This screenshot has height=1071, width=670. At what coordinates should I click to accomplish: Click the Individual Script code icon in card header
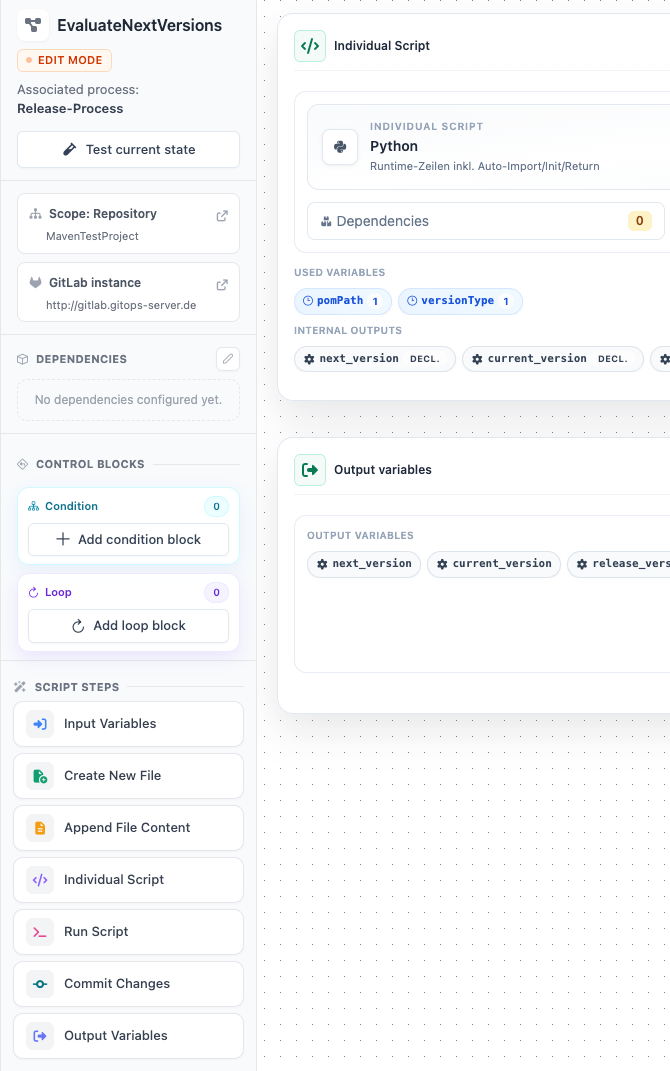point(310,46)
